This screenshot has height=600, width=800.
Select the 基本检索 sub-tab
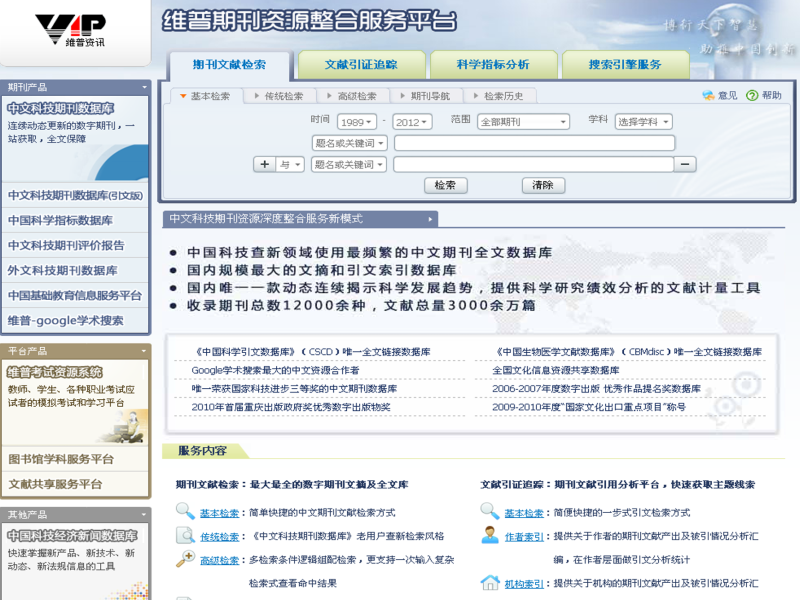[x=205, y=96]
